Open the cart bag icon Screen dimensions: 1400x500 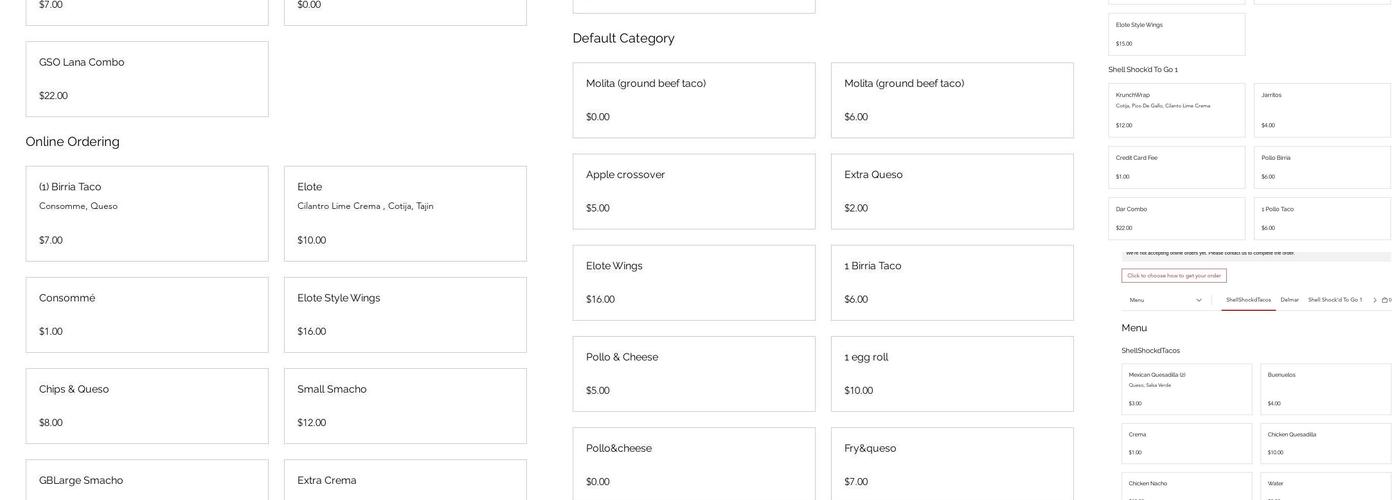click(x=1385, y=300)
